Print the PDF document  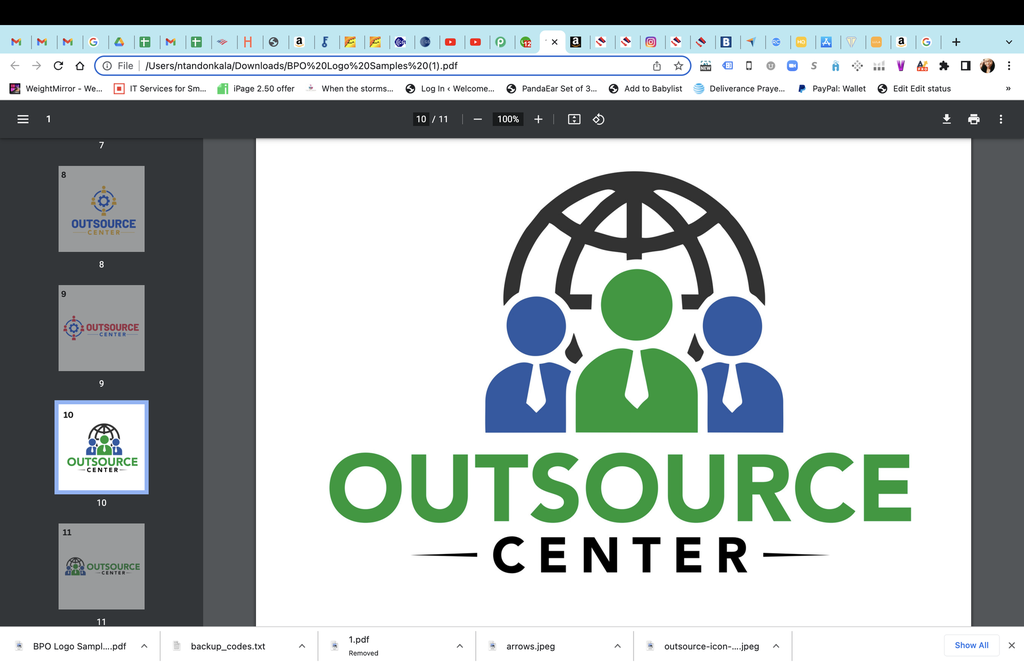pyautogui.click(x=973, y=119)
